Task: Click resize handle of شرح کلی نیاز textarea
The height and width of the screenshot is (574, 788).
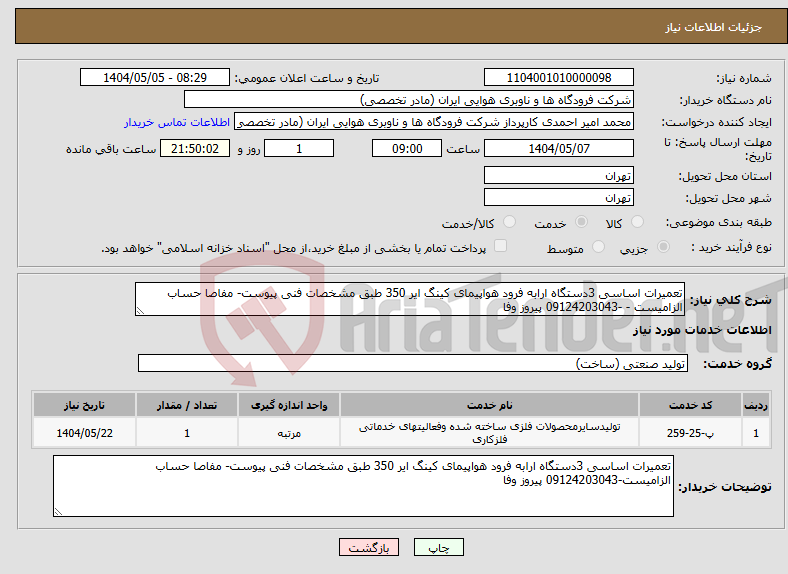Action: pyautogui.click(x=140, y=311)
